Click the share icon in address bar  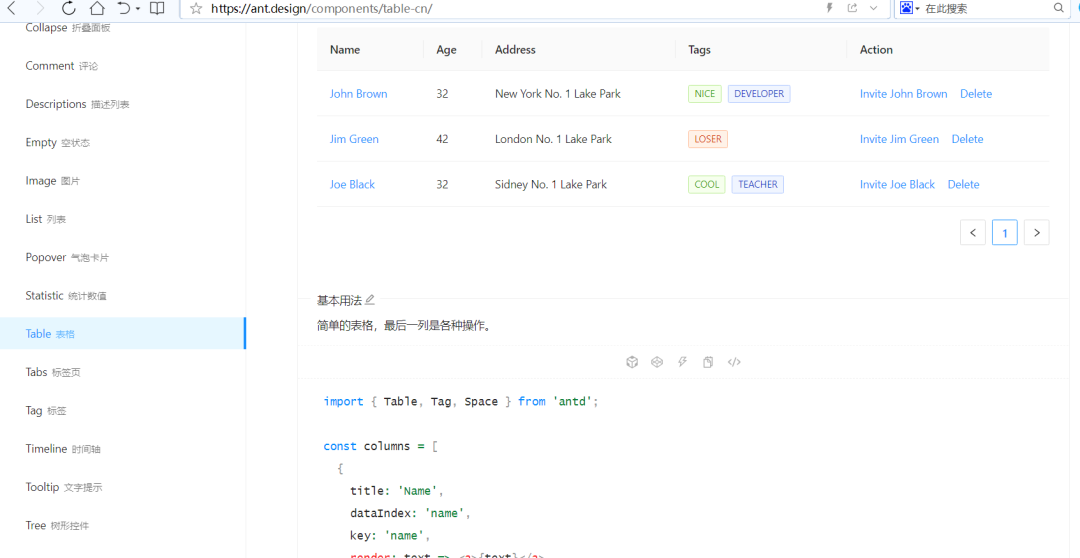tap(853, 8)
